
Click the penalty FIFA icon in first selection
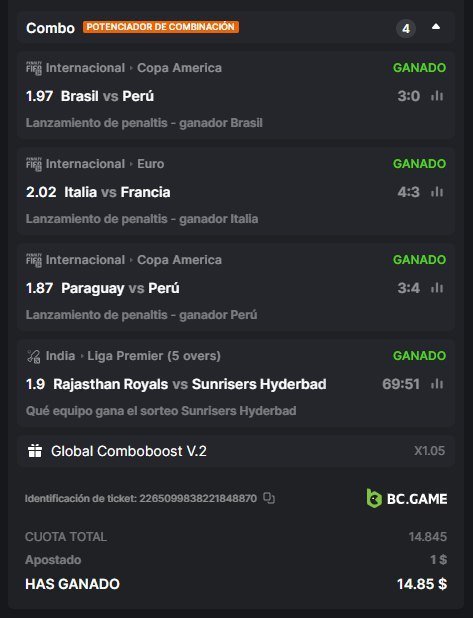(x=34, y=68)
